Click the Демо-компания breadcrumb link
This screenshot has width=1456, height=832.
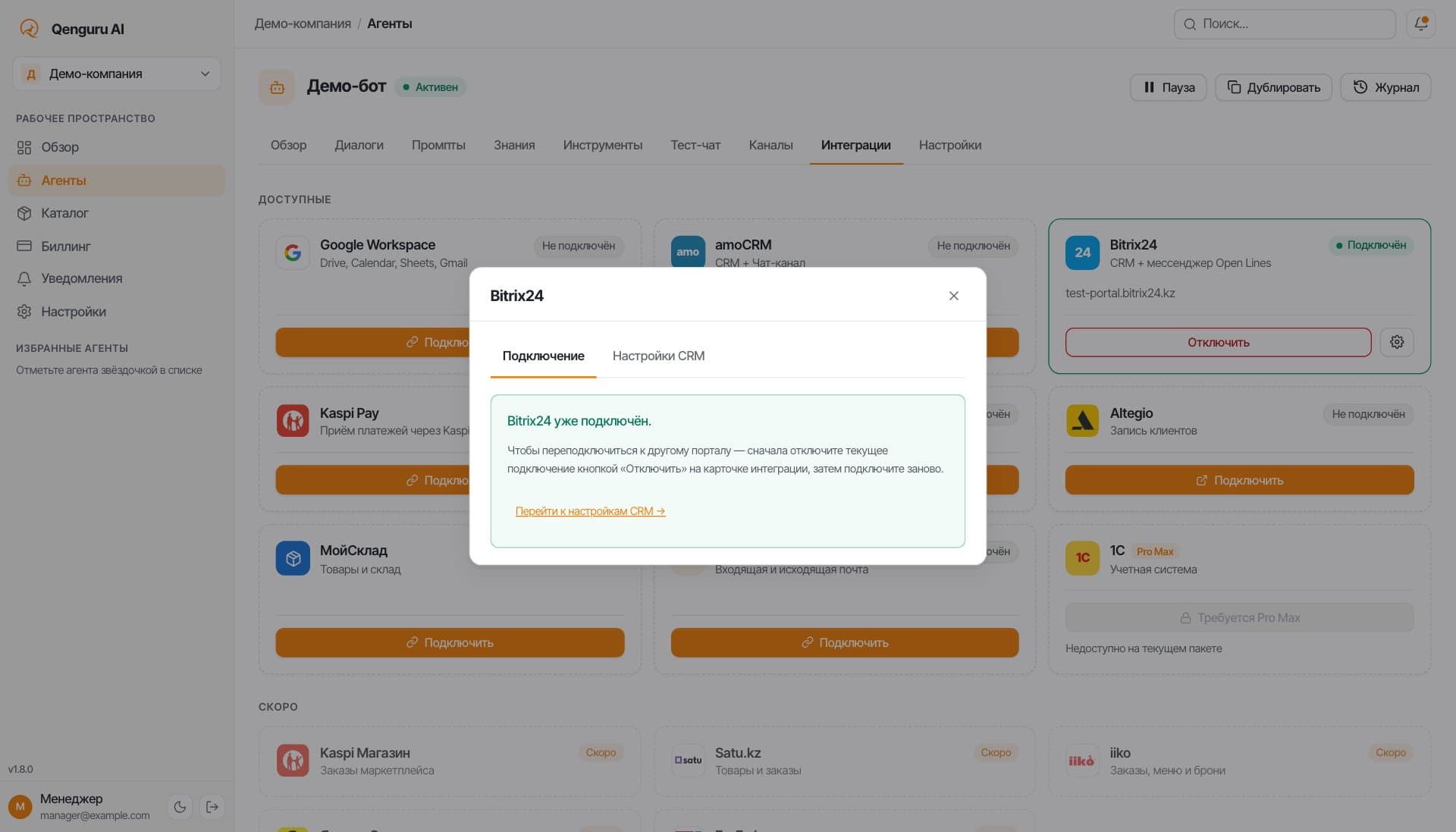[303, 24]
